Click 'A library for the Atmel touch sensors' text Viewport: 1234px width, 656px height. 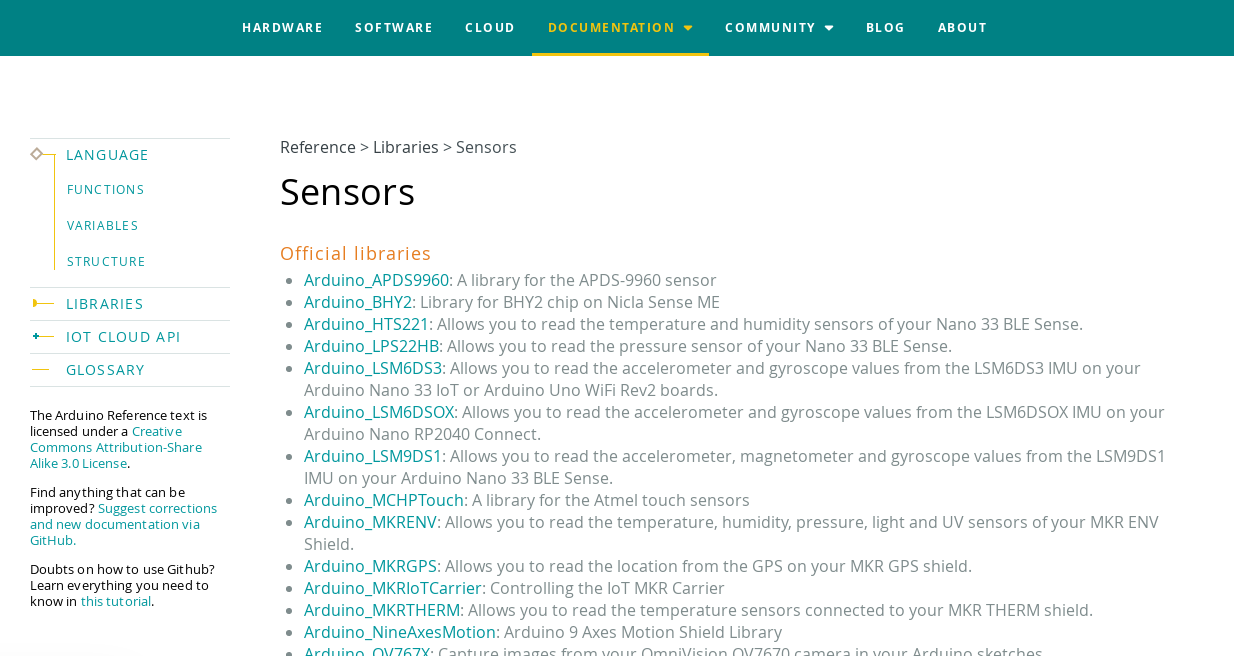[611, 500]
